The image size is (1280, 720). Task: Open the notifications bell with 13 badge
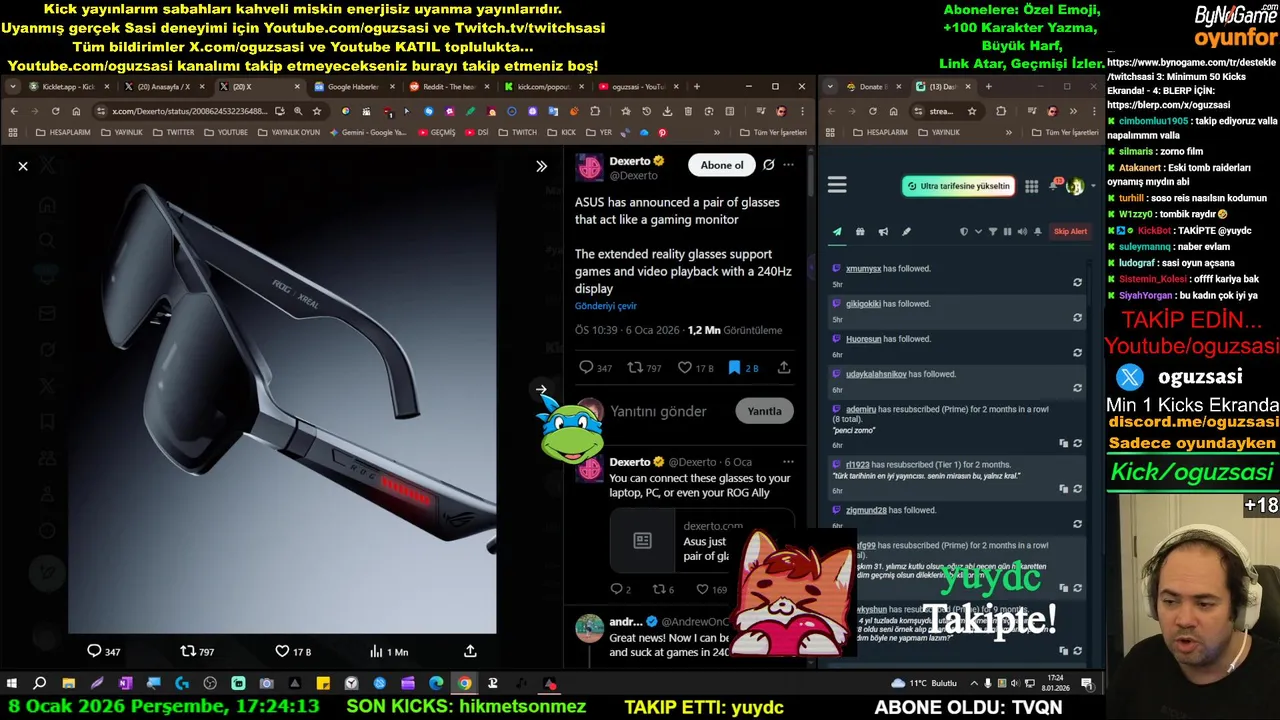pos(1053,185)
